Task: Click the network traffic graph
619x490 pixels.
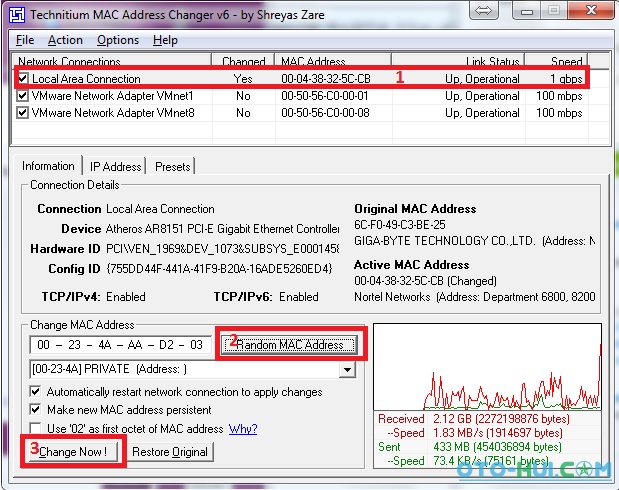Action: tap(488, 367)
